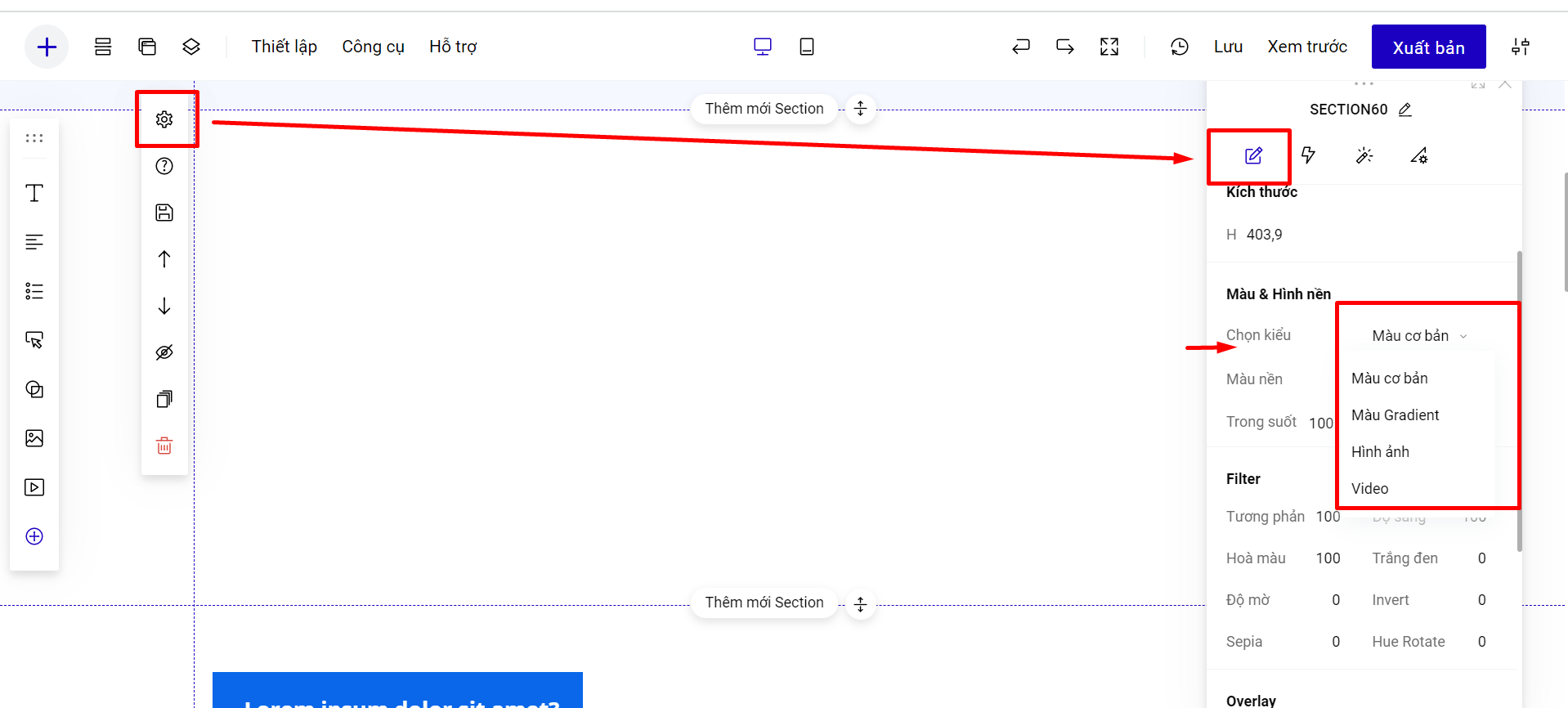This screenshot has height=708, width=1568.
Task: Click the red trash delete icon
Action: [164, 446]
